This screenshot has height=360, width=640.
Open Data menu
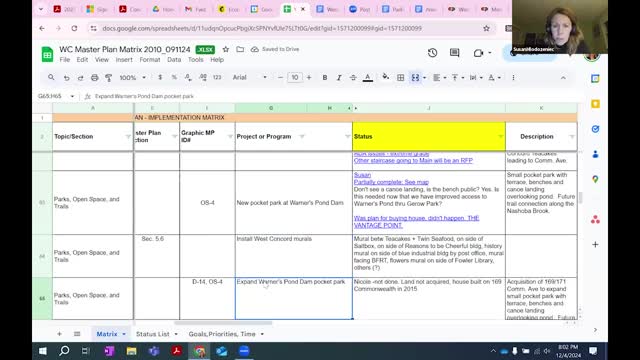pyautogui.click(x=174, y=60)
